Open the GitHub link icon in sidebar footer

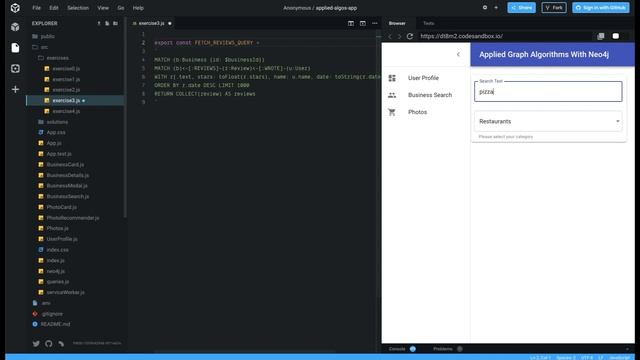[49, 344]
